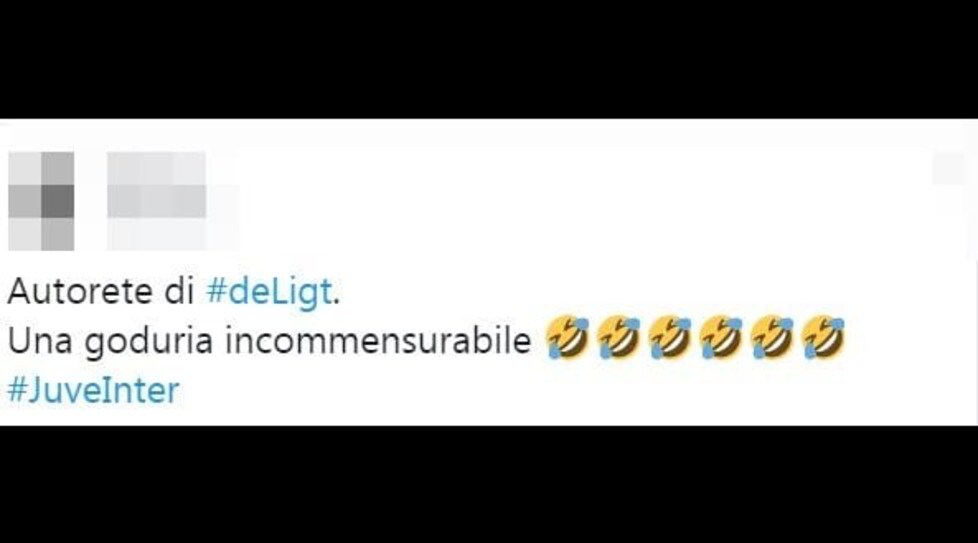The height and width of the screenshot is (543, 978).
Task: Click the last rolling-laughing emoji in the row
Action: click(x=823, y=338)
